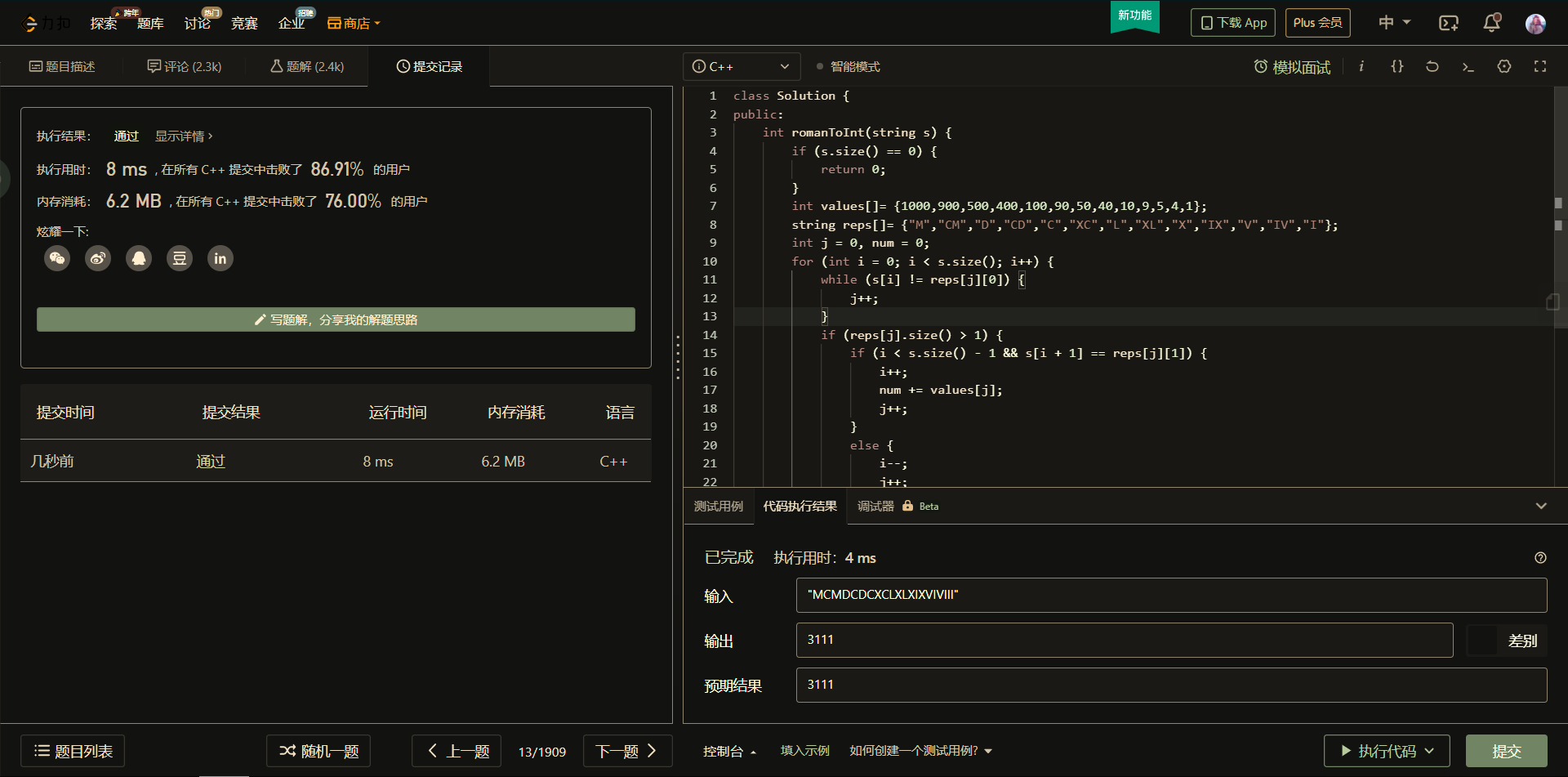1568x777 pixels.
Task: Click 显示详情 link for details
Action: 184,136
